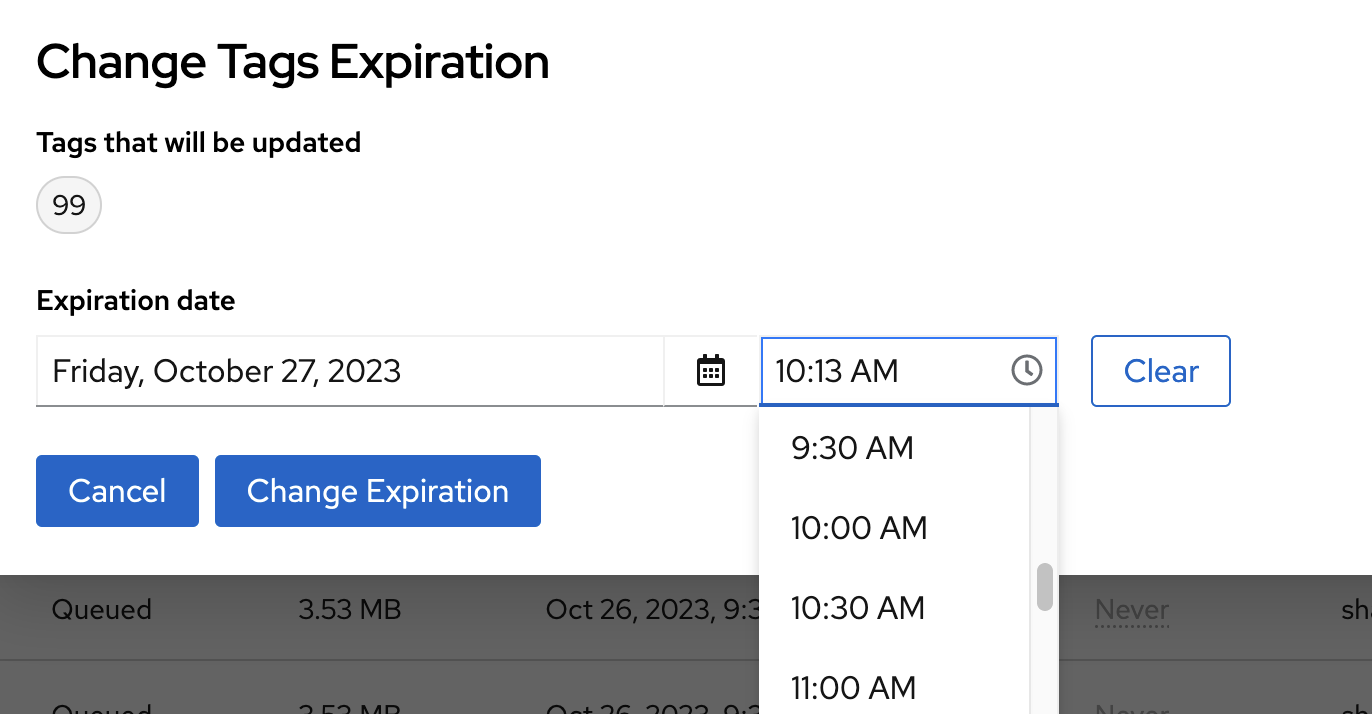Cancel the expiration change dialog
The height and width of the screenshot is (714, 1372).
pyautogui.click(x=117, y=491)
